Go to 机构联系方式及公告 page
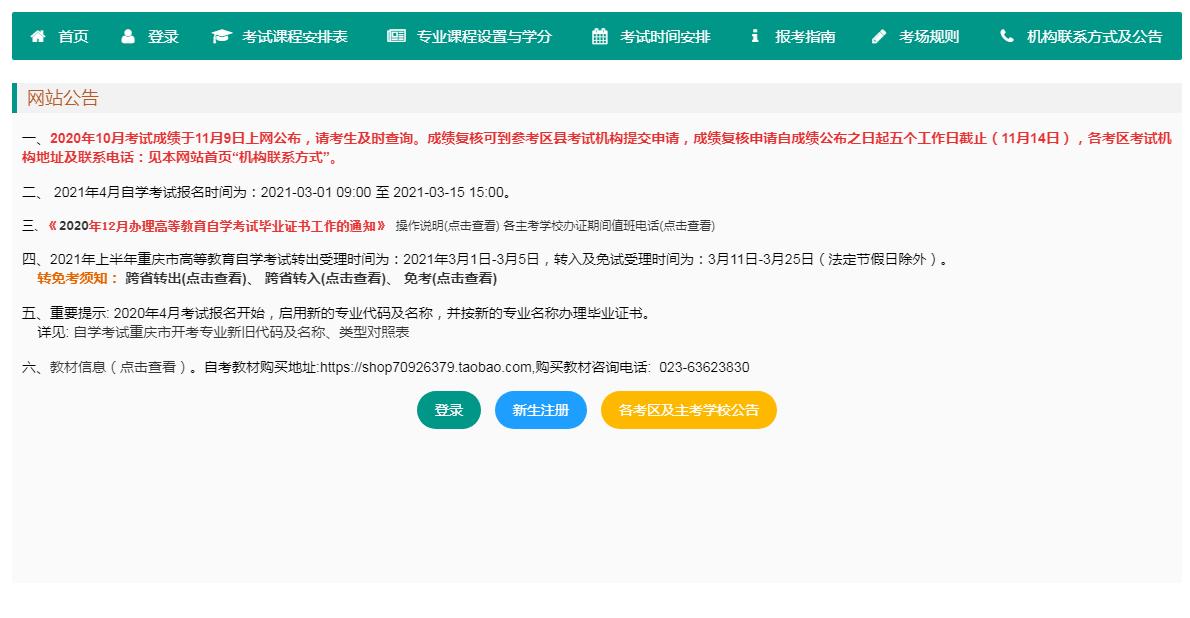 (1094, 37)
